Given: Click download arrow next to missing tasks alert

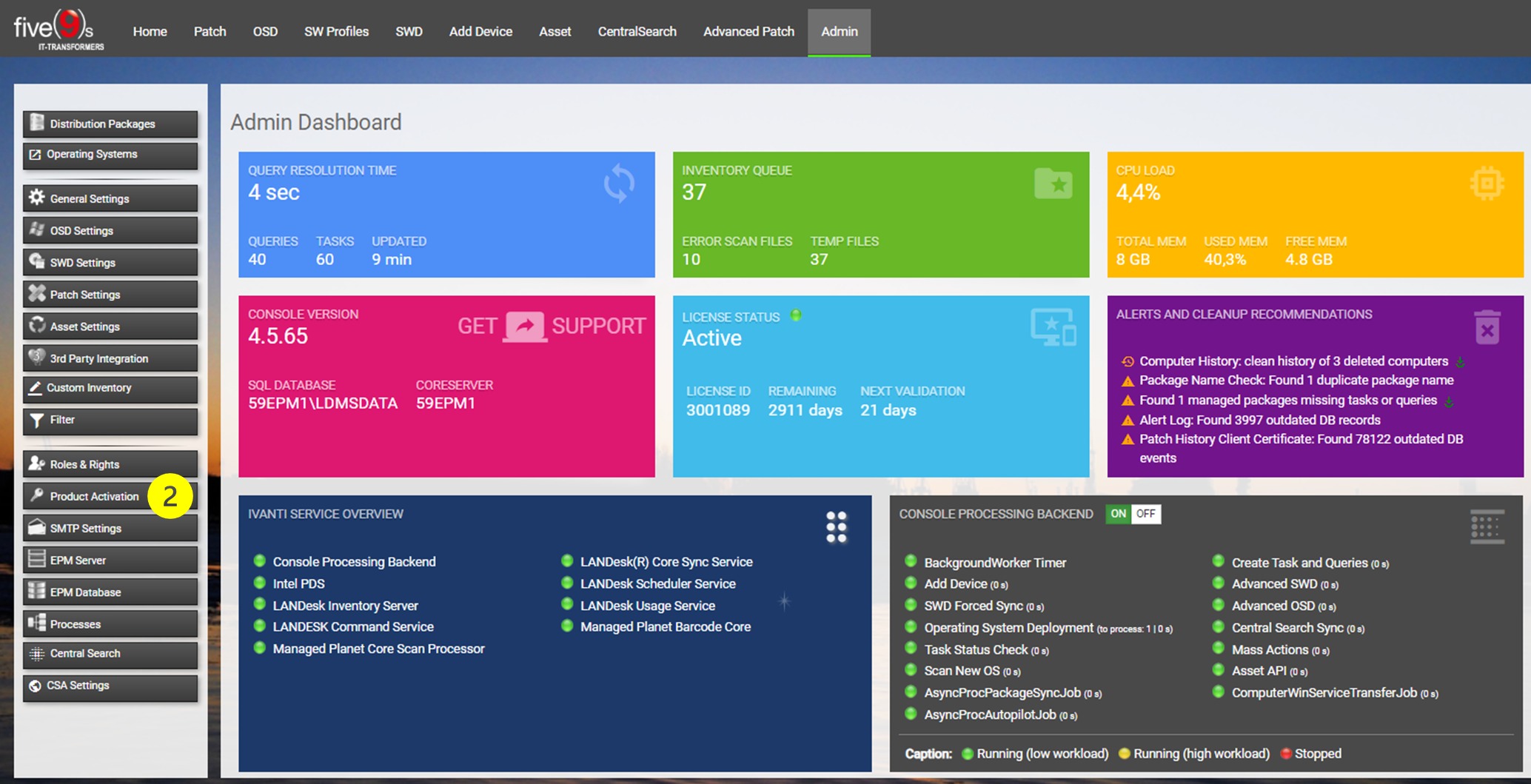Looking at the screenshot, I should 1450,401.
